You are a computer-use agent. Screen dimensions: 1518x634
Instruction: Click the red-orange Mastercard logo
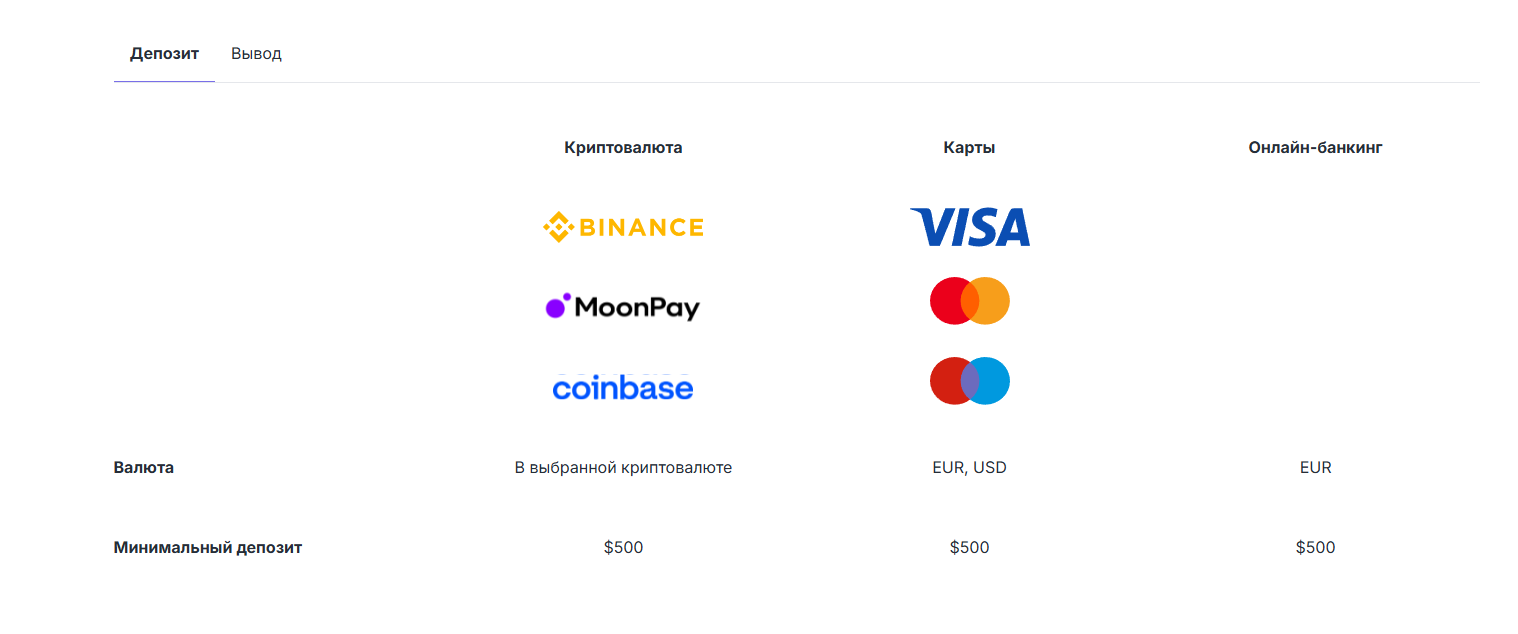969,301
